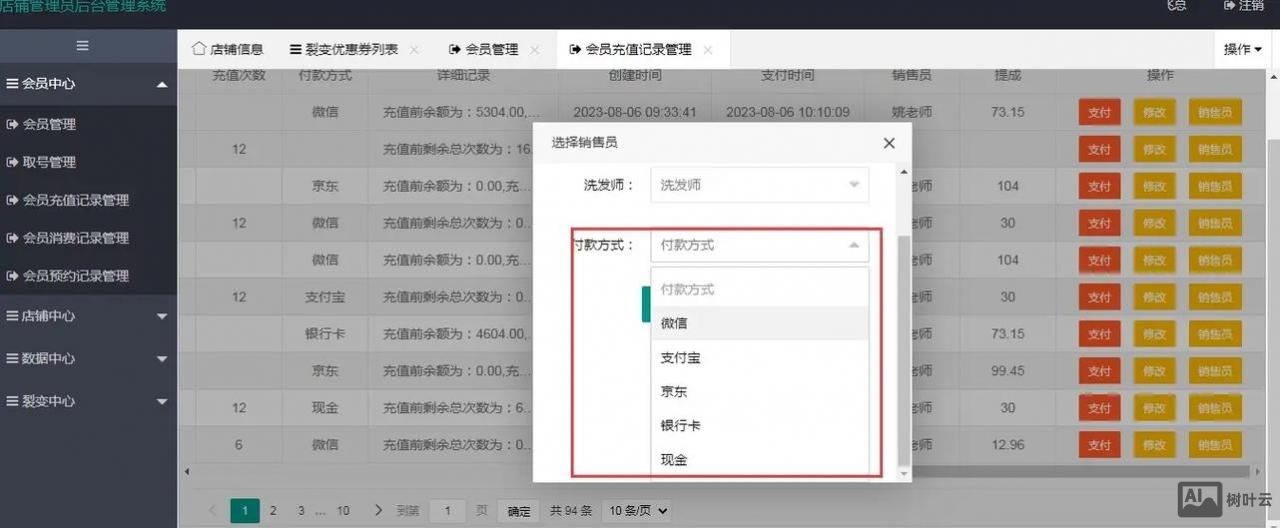1280x528 pixels.
Task: Expand the 裂变中心 sidebar group
Action: click(x=88, y=401)
